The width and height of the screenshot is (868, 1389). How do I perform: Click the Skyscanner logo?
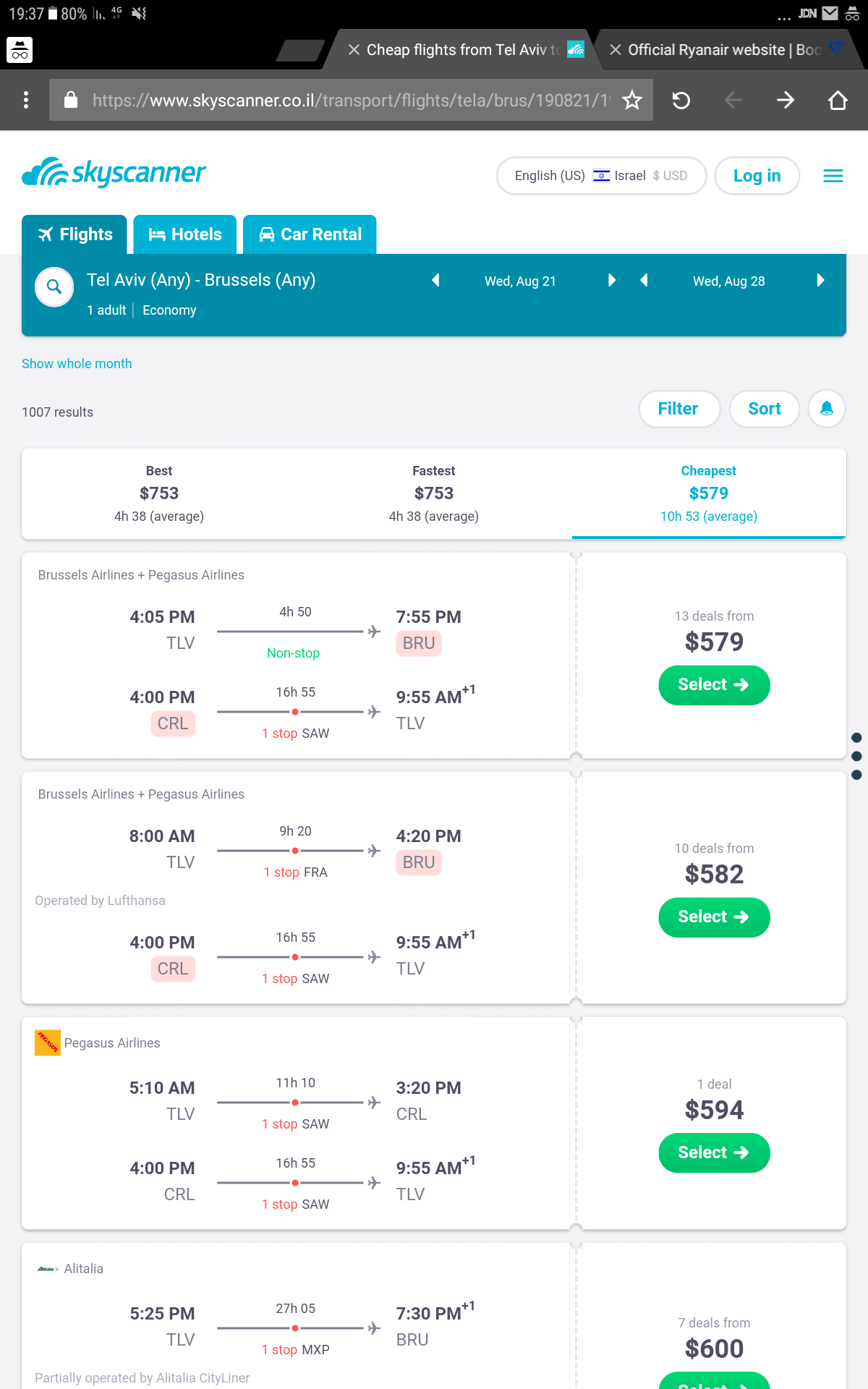pyautogui.click(x=114, y=172)
